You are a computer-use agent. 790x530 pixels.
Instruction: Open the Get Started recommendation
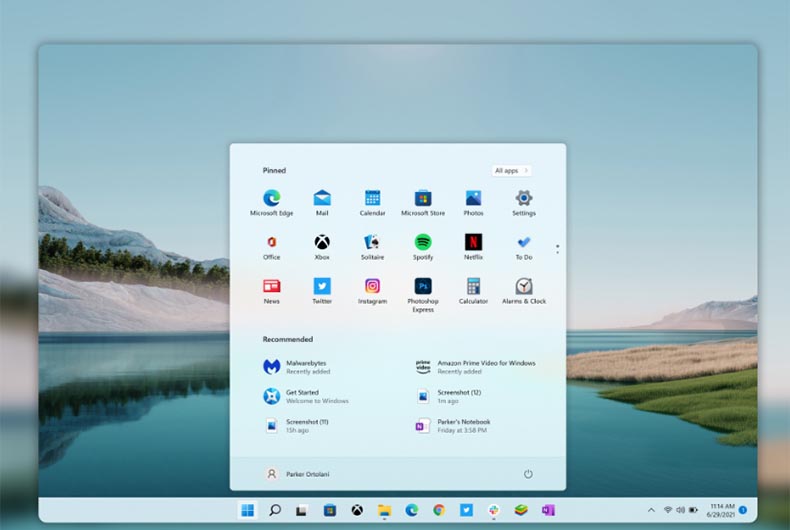coord(305,396)
